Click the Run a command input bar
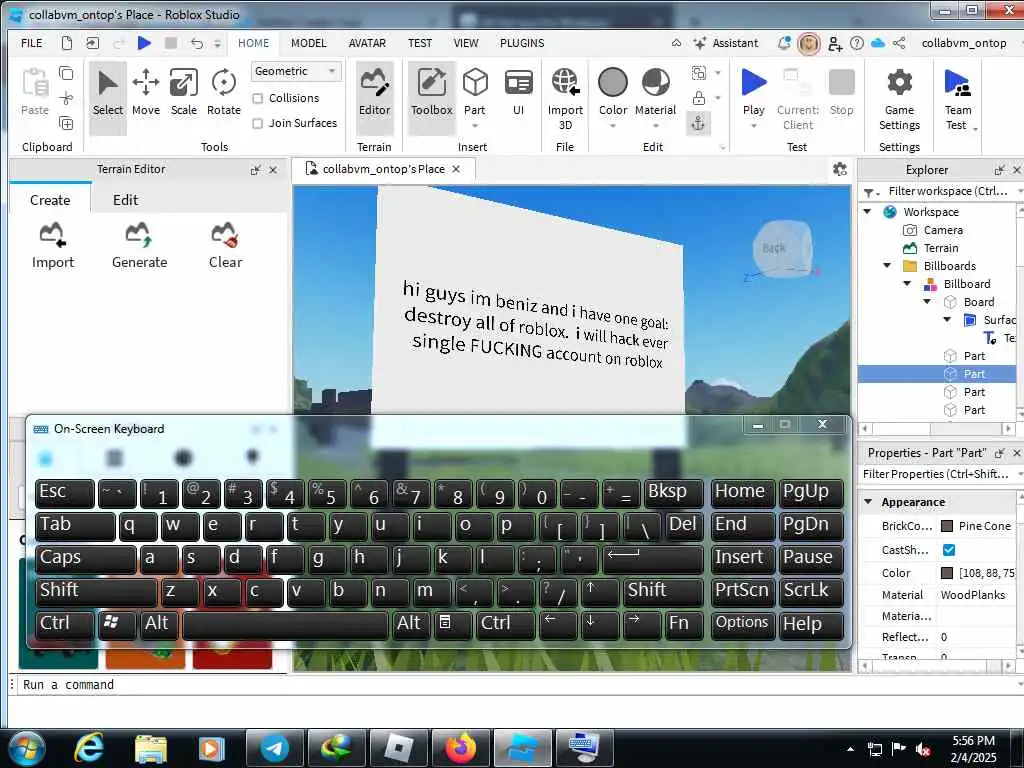The width and height of the screenshot is (1024, 768). [x=516, y=684]
